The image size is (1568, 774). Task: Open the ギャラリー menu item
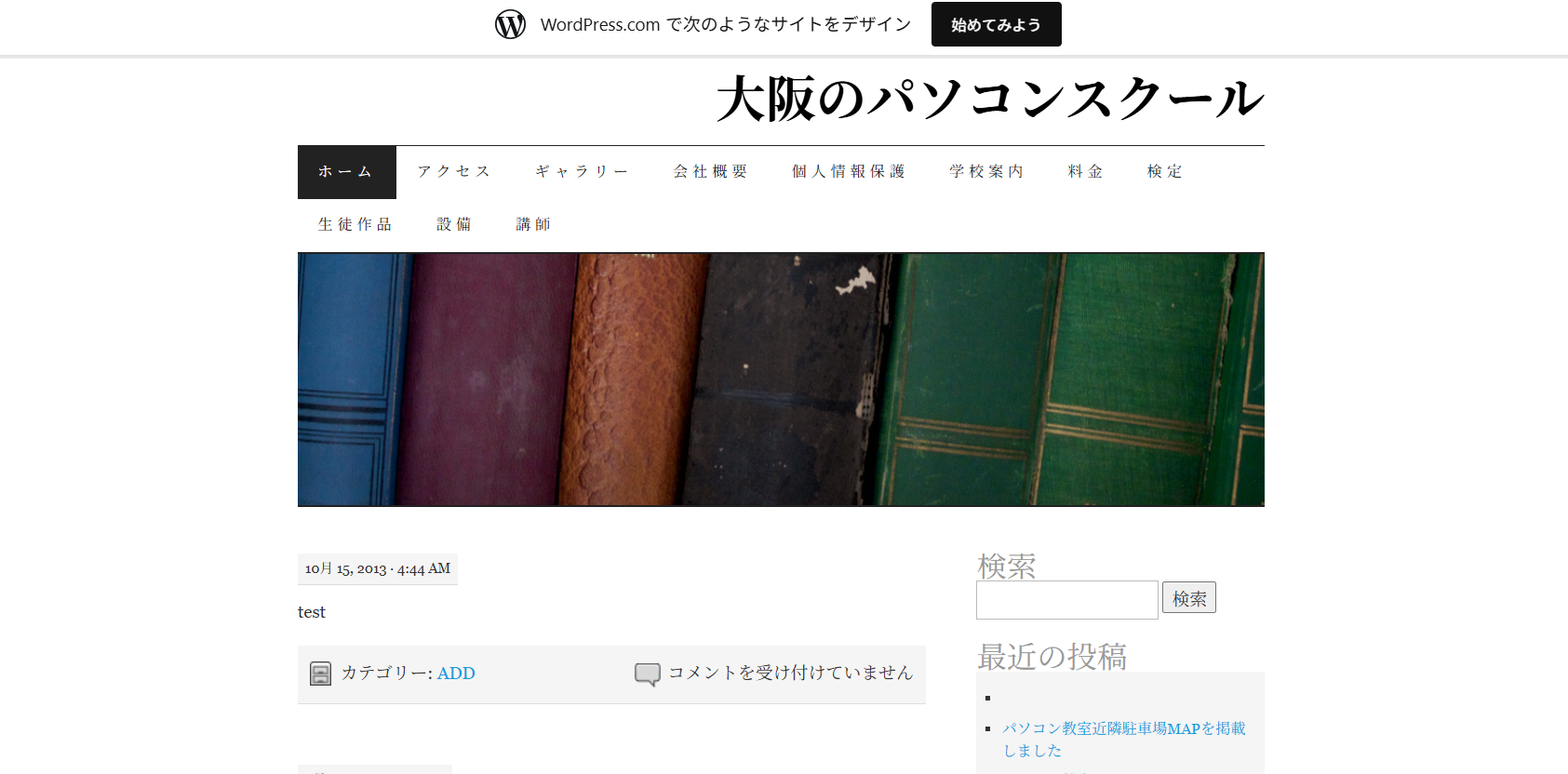click(582, 172)
